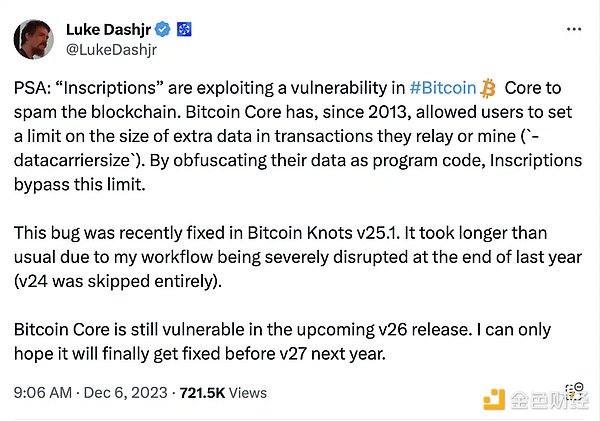Click the paragraph about Bitcoin Knots v25.1

290,256
